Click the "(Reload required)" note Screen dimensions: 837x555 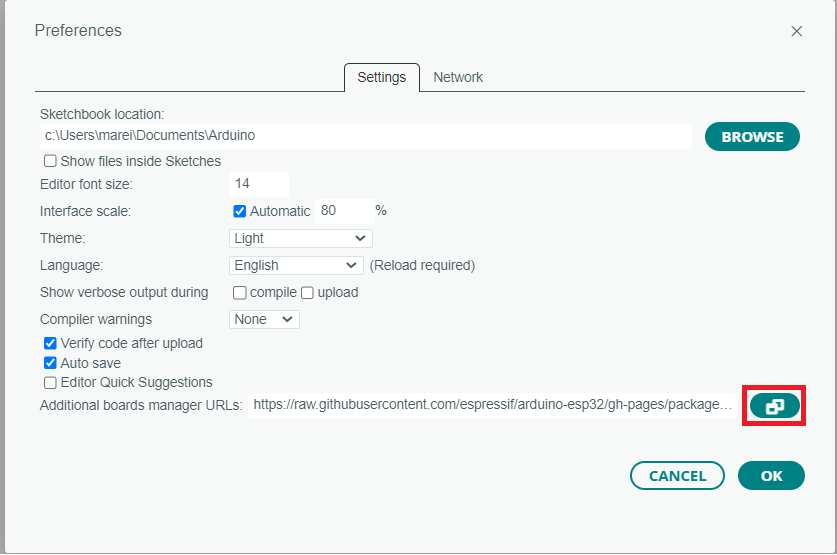coord(422,266)
